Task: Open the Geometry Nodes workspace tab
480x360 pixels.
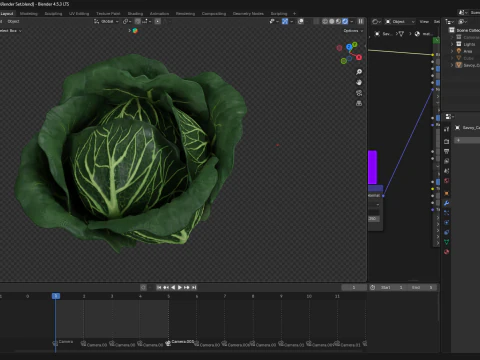Action: tap(248, 14)
